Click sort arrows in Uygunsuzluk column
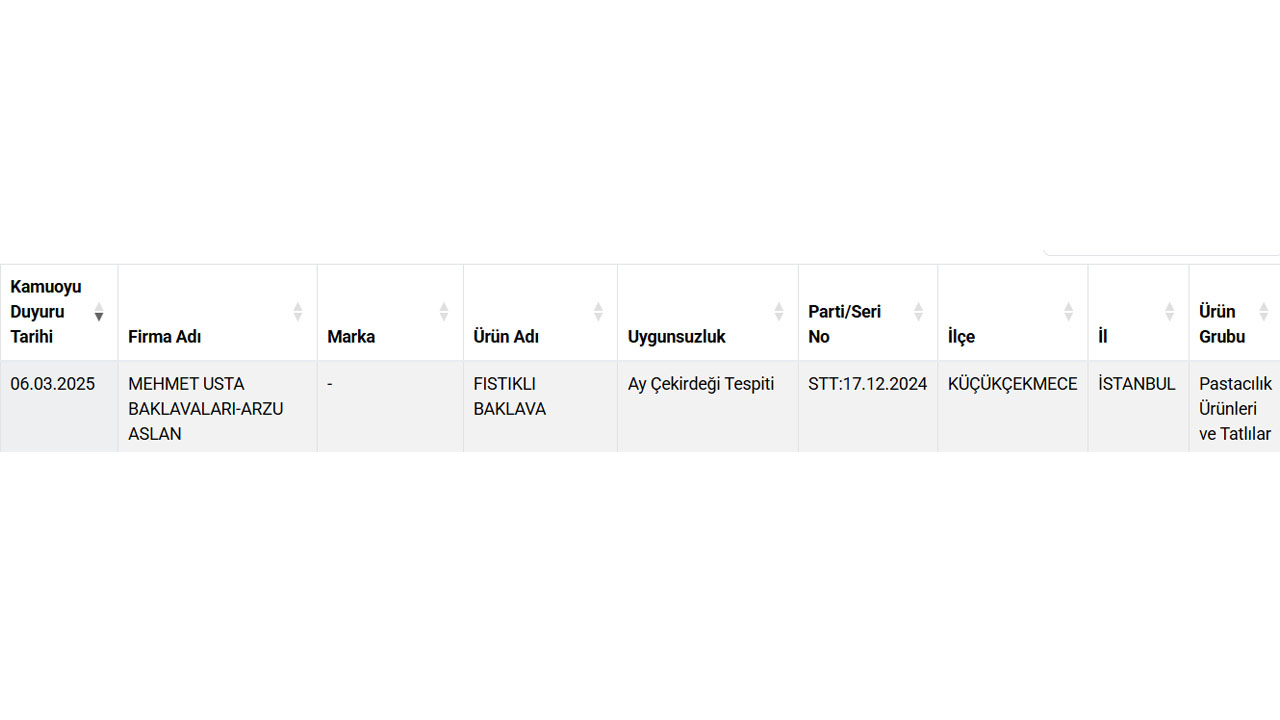 779,312
